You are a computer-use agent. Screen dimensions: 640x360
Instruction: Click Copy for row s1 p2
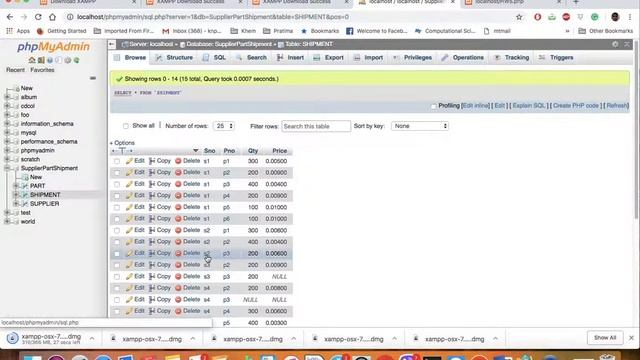tap(160, 172)
